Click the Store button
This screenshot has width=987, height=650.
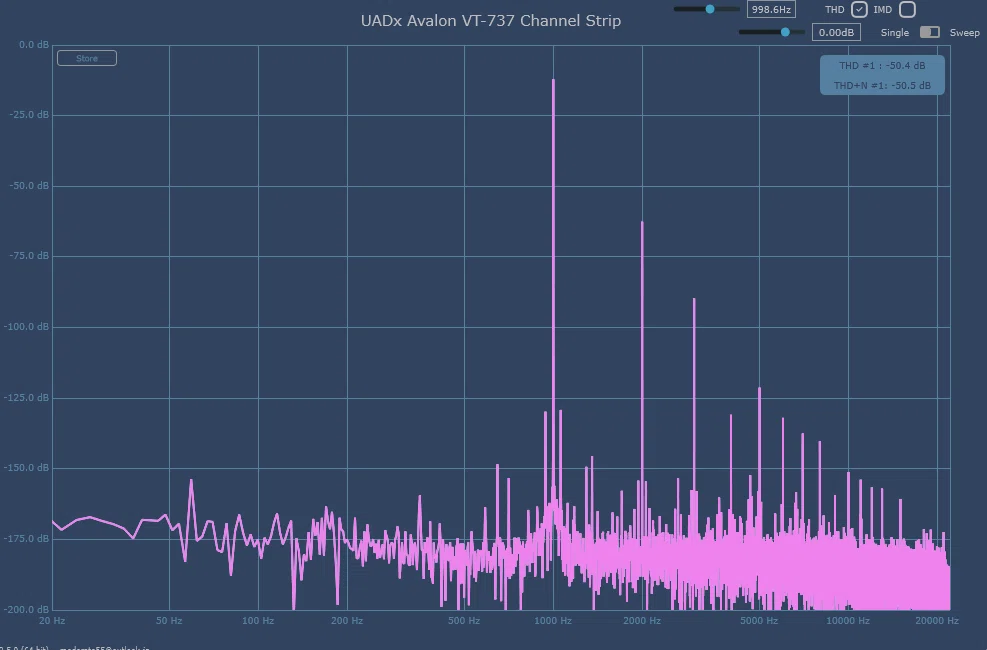point(87,58)
